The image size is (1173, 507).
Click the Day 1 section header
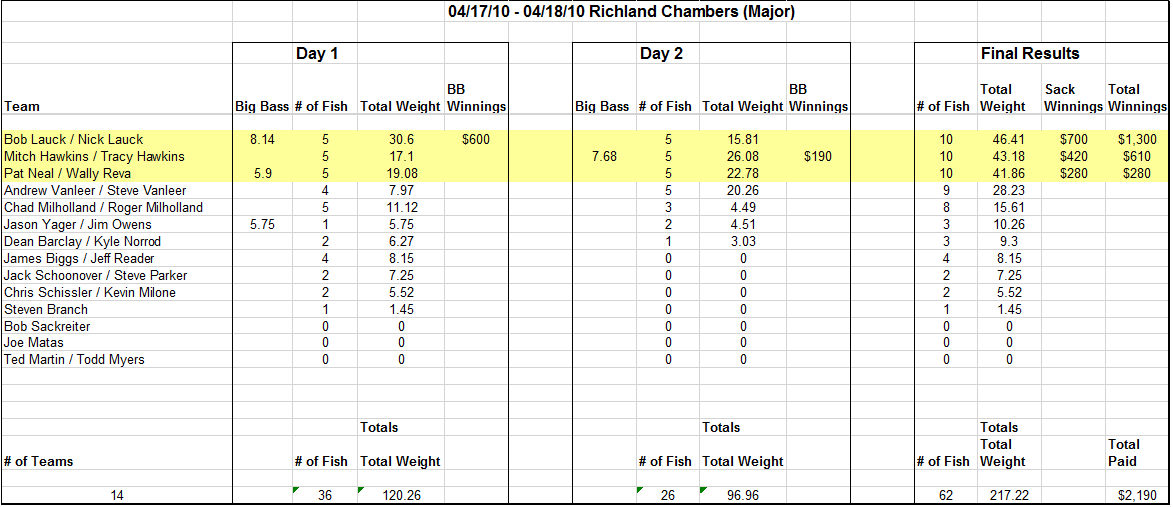click(x=317, y=54)
